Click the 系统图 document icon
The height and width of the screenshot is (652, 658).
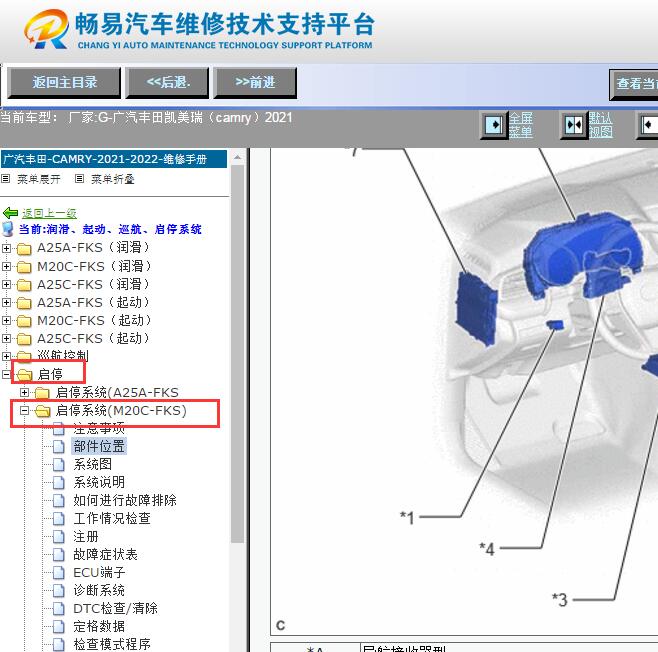pyautogui.click(x=59, y=464)
